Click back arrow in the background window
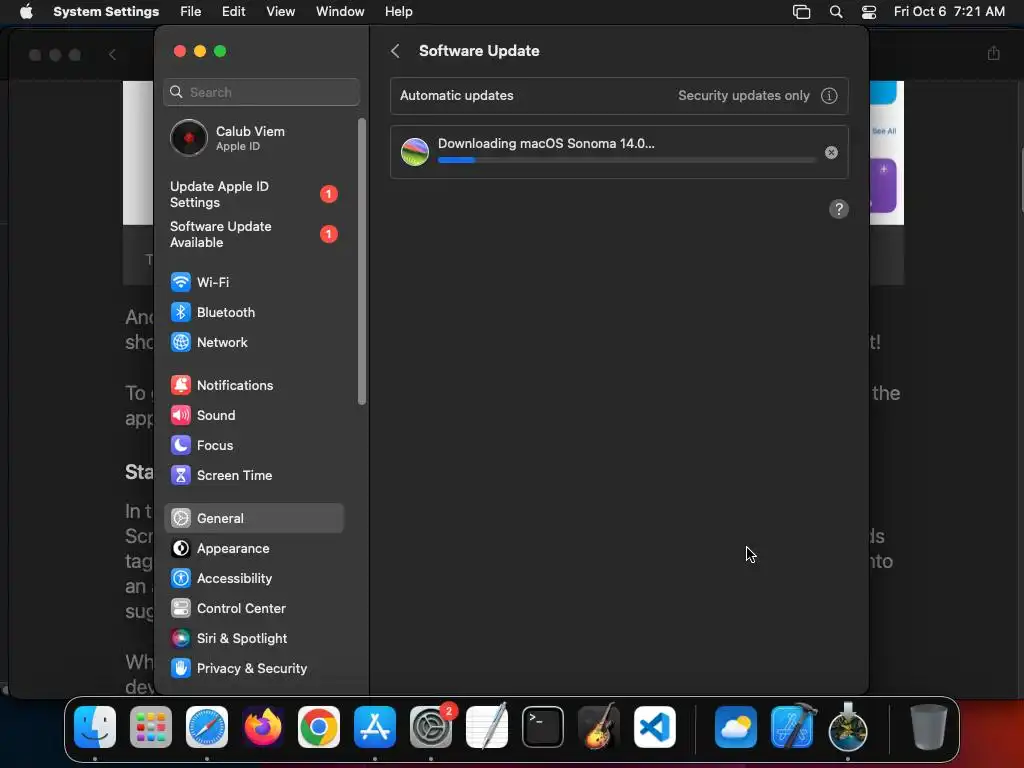The width and height of the screenshot is (1024, 768). (112, 55)
